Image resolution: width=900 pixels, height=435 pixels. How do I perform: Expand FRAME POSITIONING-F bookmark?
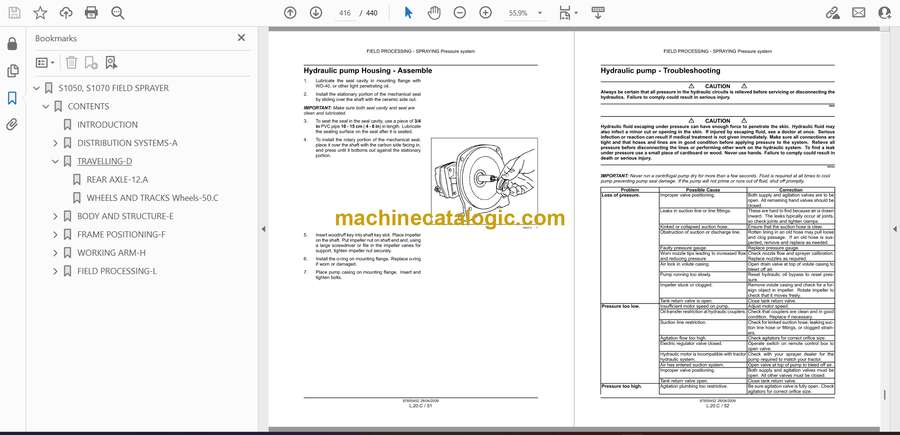(x=55, y=235)
